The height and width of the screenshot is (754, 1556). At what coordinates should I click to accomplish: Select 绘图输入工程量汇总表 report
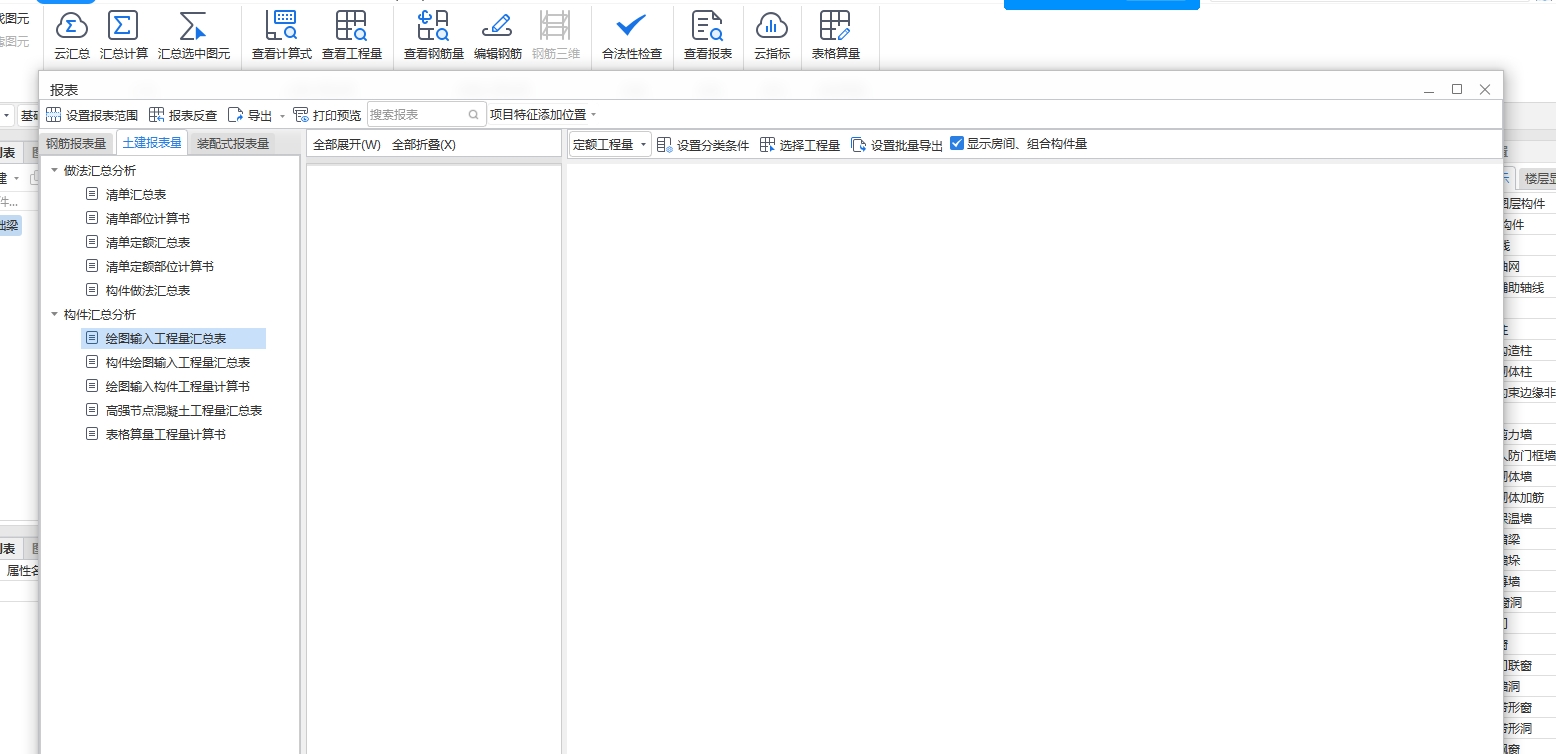[x=174, y=339]
